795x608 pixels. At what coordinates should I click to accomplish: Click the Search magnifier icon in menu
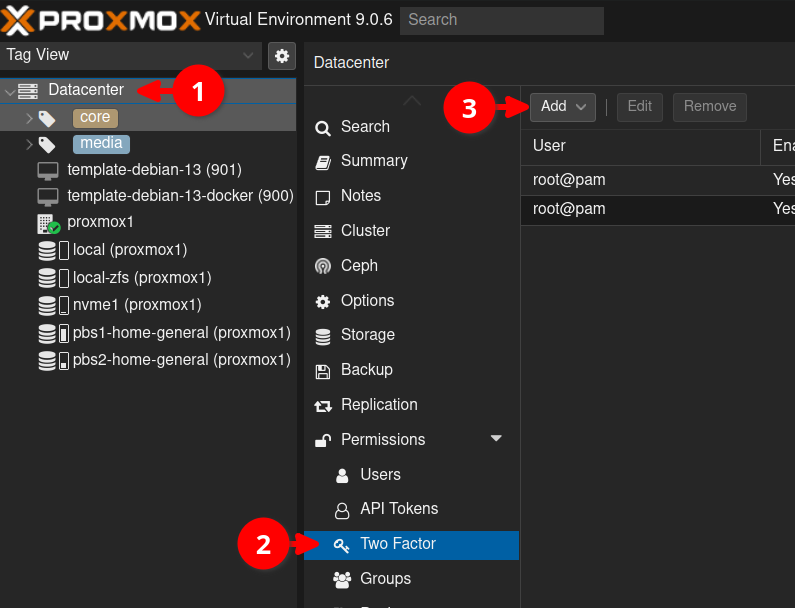coord(323,128)
